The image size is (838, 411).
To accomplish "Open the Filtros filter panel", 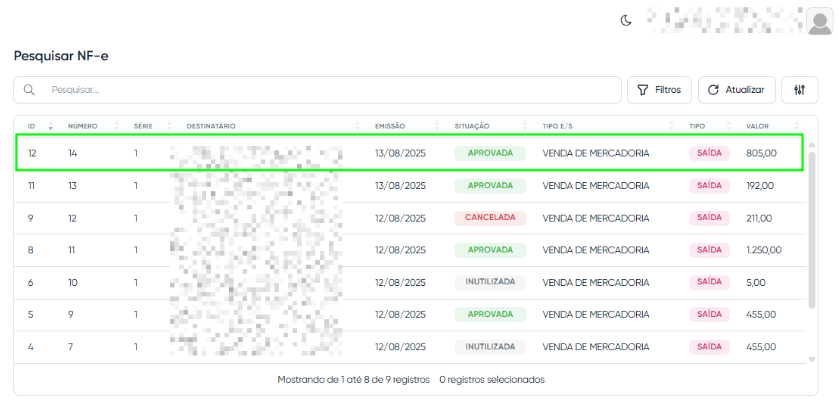I will [x=659, y=90].
